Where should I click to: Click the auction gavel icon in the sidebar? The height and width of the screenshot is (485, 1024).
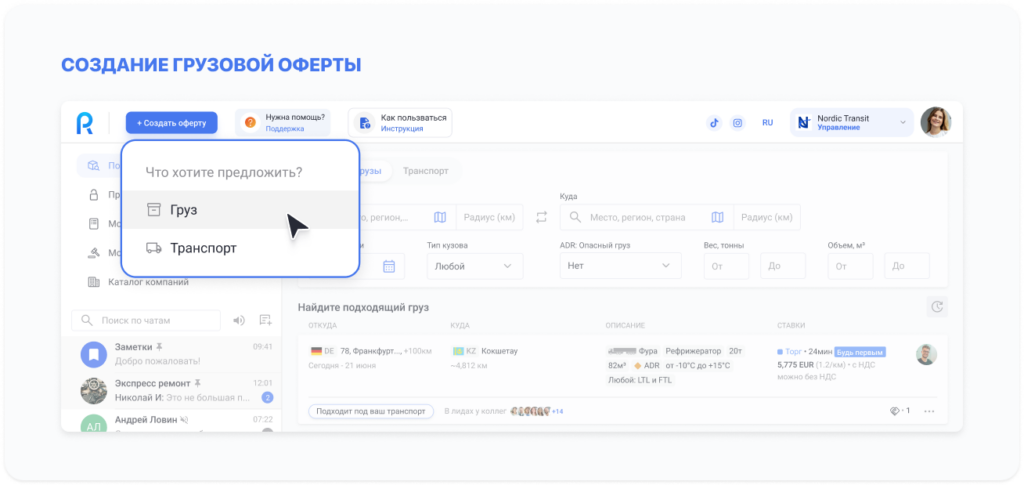pos(93,253)
